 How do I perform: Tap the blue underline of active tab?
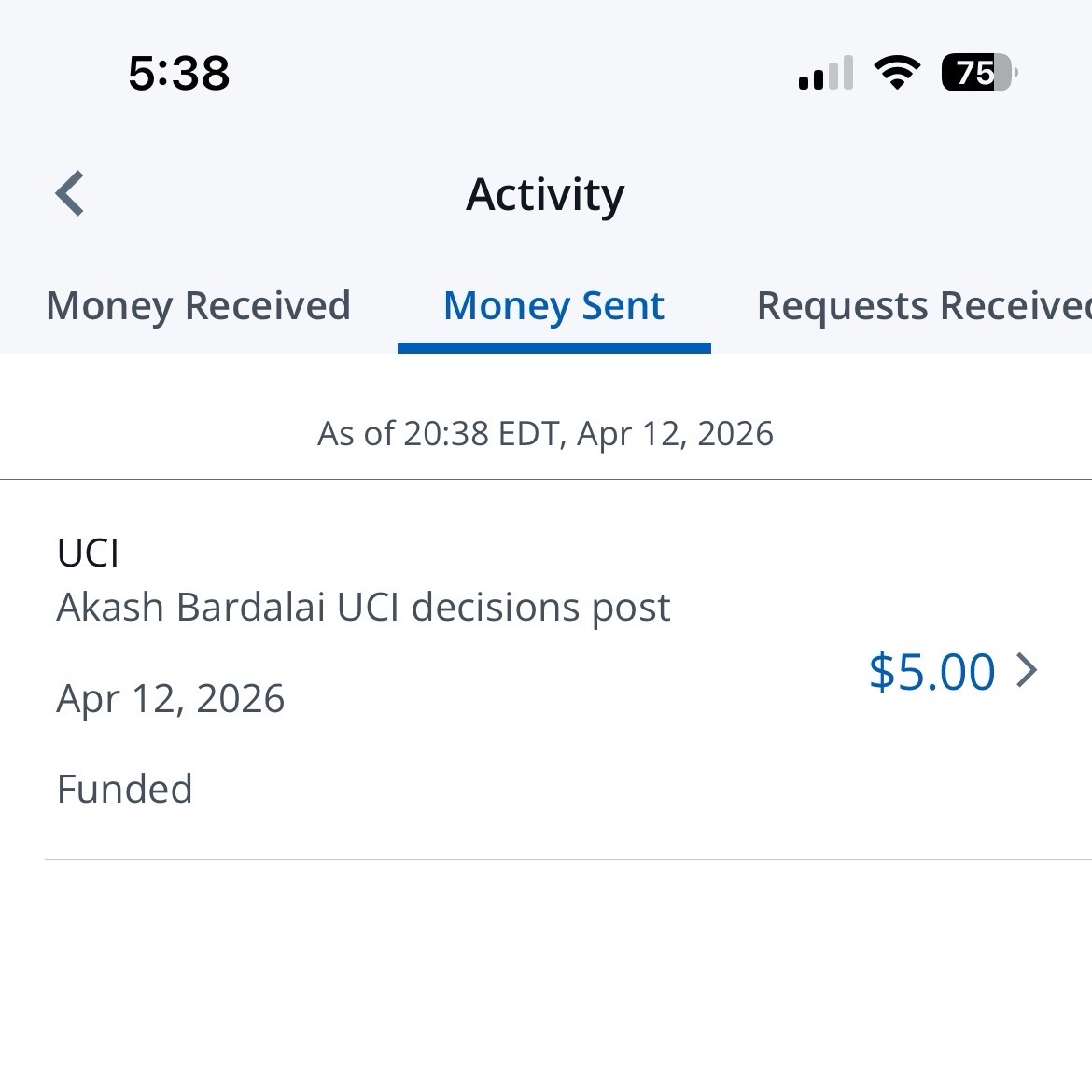coord(554,348)
